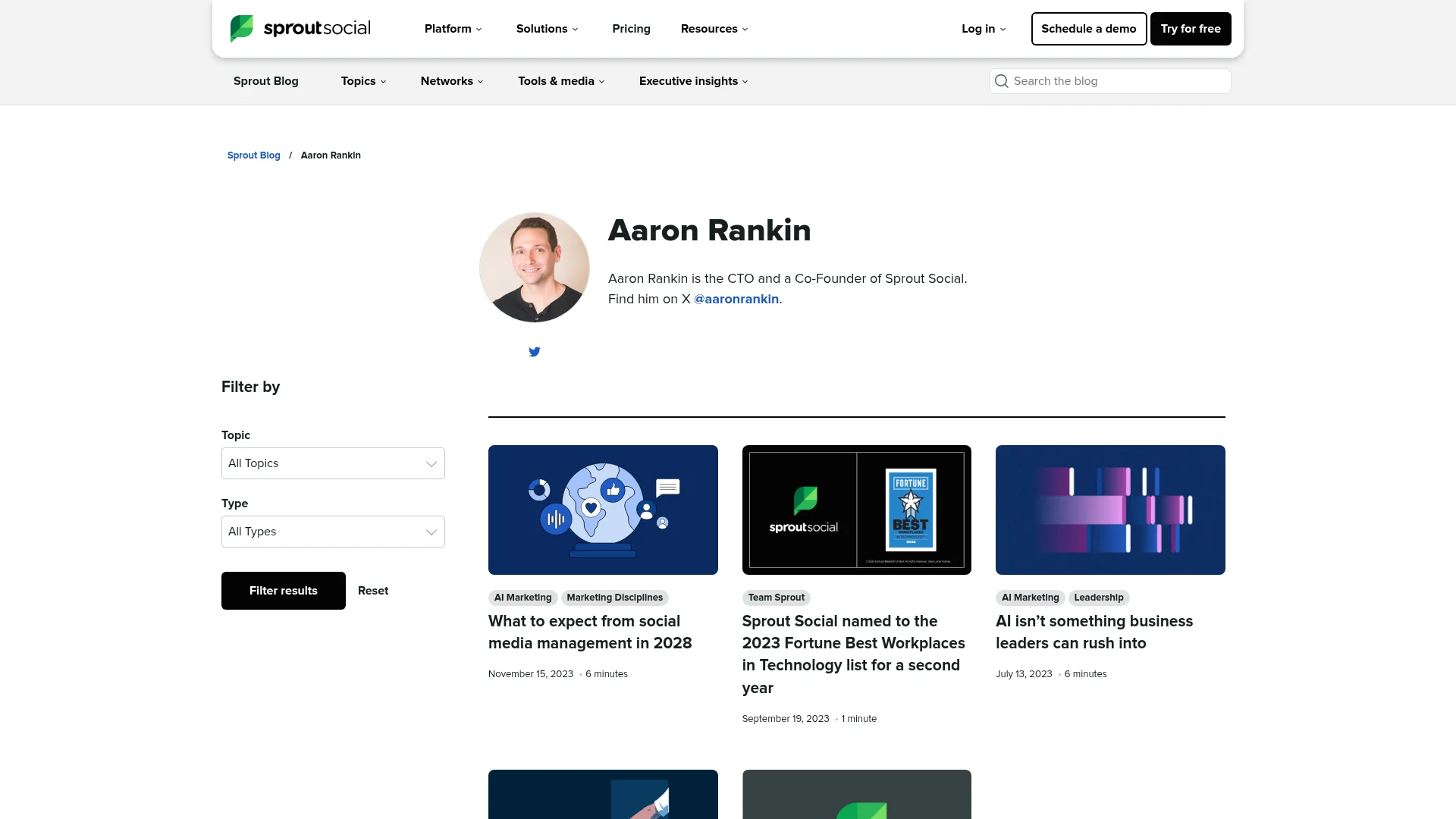Click the Schedule a demo button
This screenshot has width=1456, height=819.
coord(1089,29)
